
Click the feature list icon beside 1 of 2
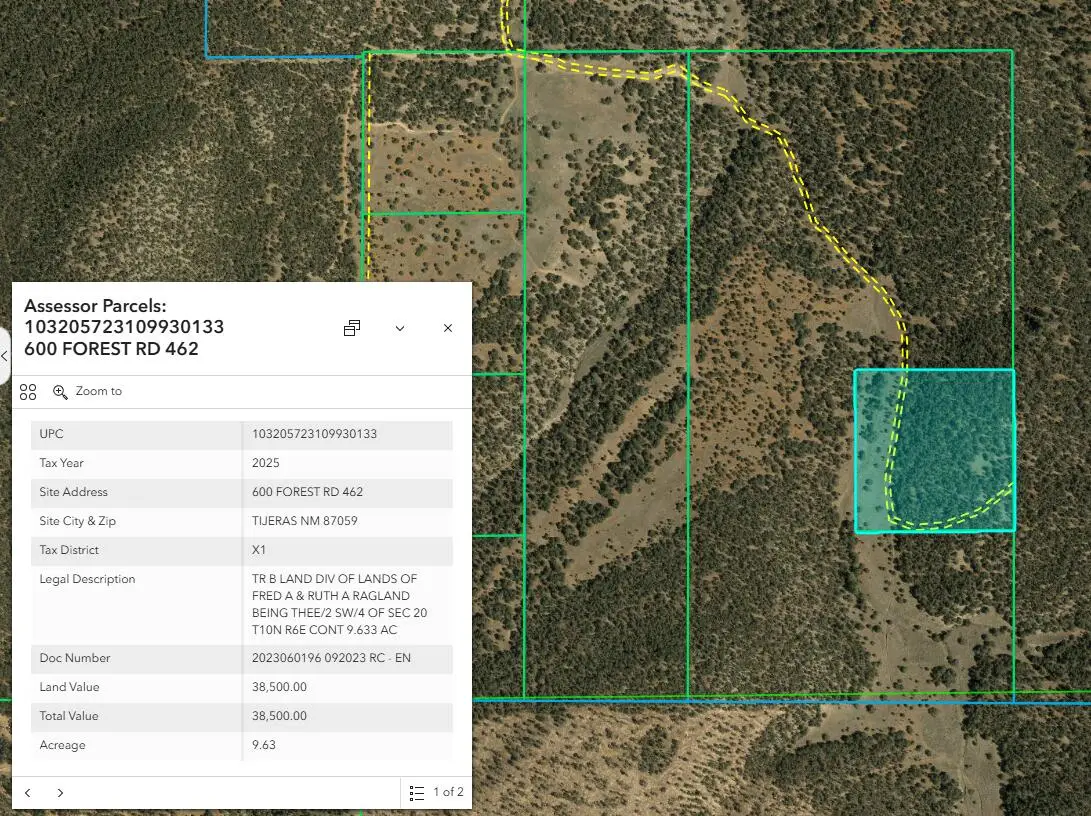(417, 792)
